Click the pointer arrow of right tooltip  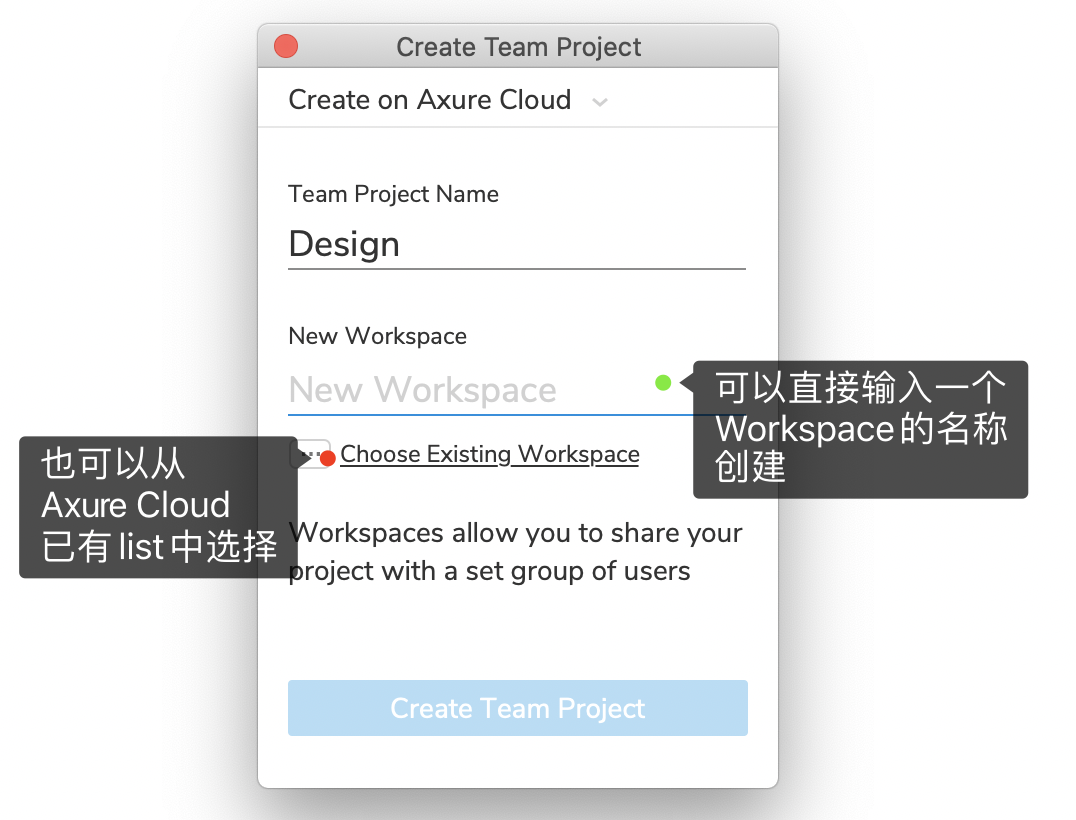pyautogui.click(x=686, y=382)
